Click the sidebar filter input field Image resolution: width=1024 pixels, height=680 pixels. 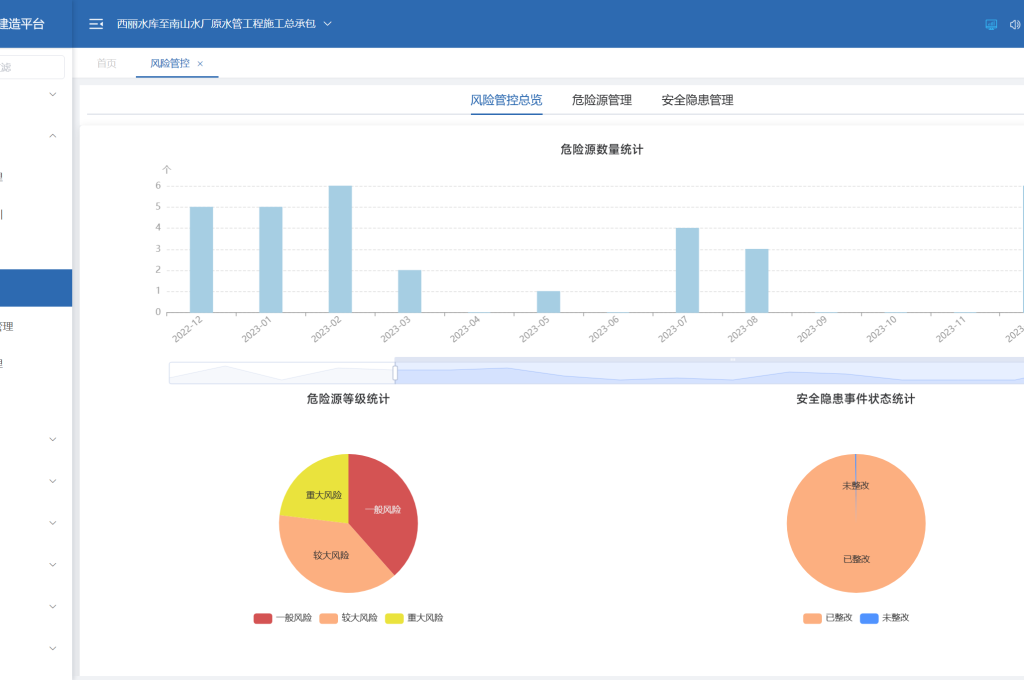coord(32,67)
